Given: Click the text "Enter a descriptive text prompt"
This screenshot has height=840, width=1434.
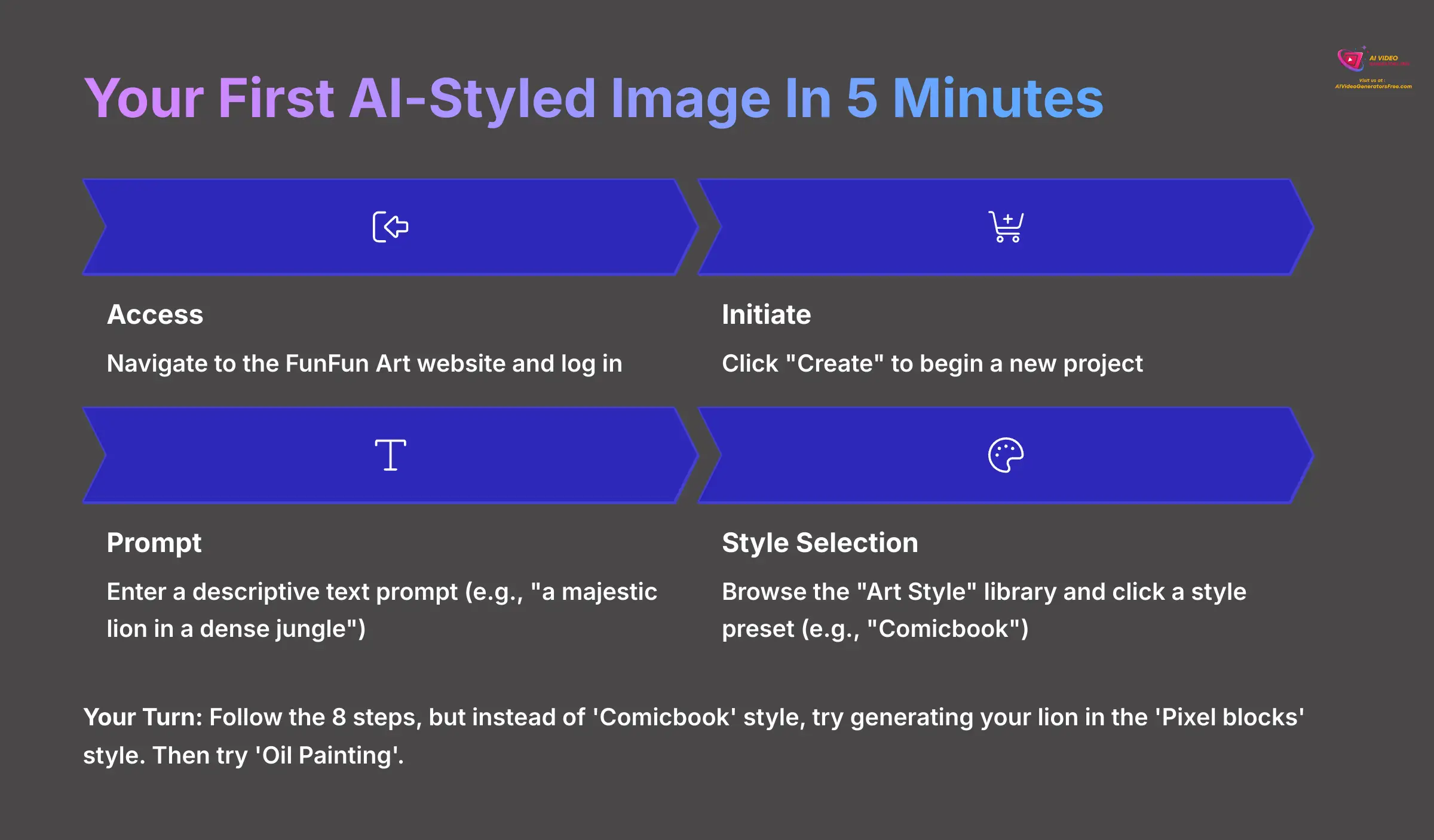Looking at the screenshot, I should pyautogui.click(x=283, y=593).
